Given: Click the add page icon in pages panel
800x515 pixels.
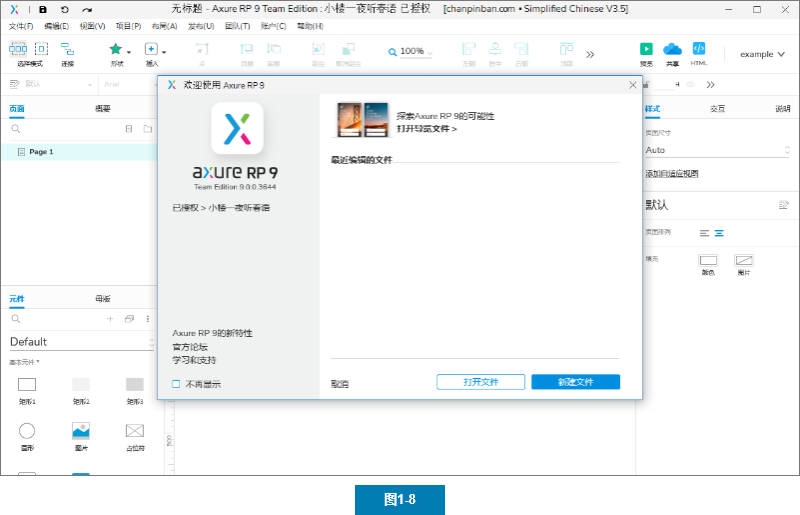Looking at the screenshot, I should (x=129, y=129).
